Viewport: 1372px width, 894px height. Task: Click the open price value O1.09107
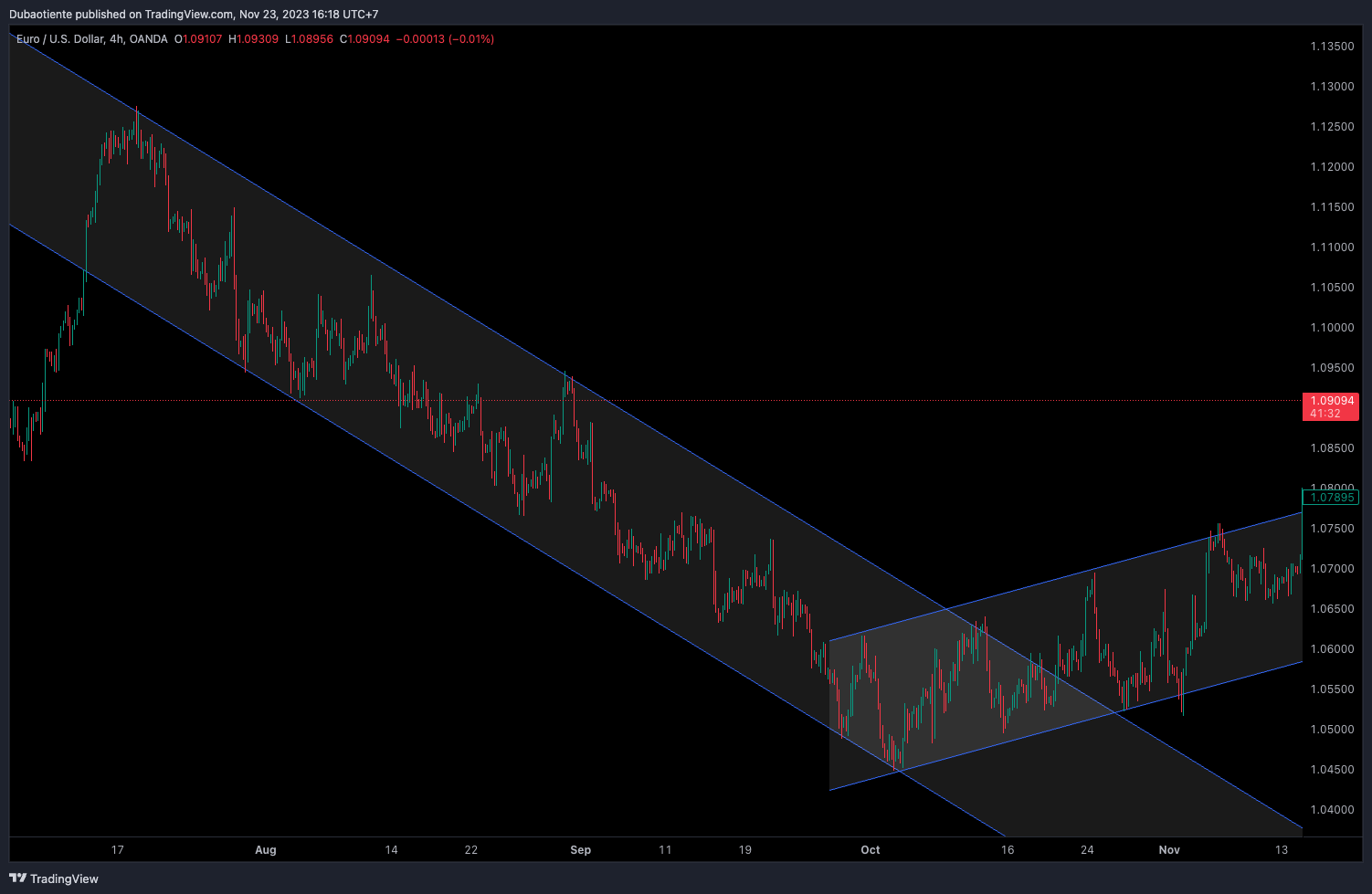tap(198, 39)
